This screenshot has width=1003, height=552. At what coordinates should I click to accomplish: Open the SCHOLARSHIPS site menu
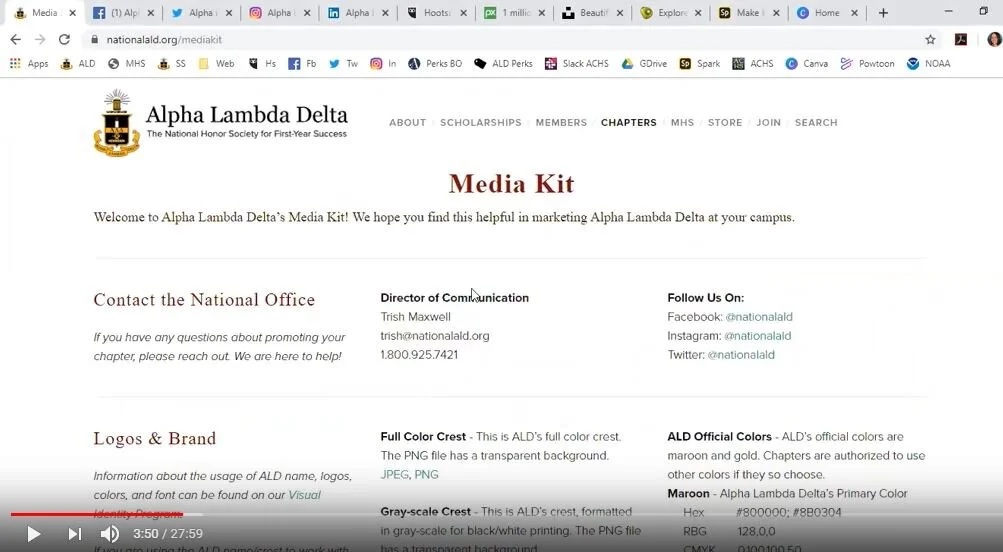pos(480,122)
